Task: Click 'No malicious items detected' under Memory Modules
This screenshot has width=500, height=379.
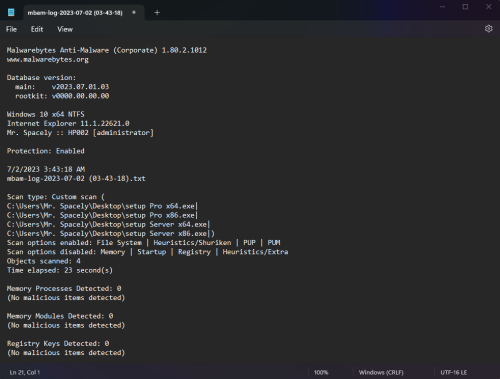Action: 66,325
